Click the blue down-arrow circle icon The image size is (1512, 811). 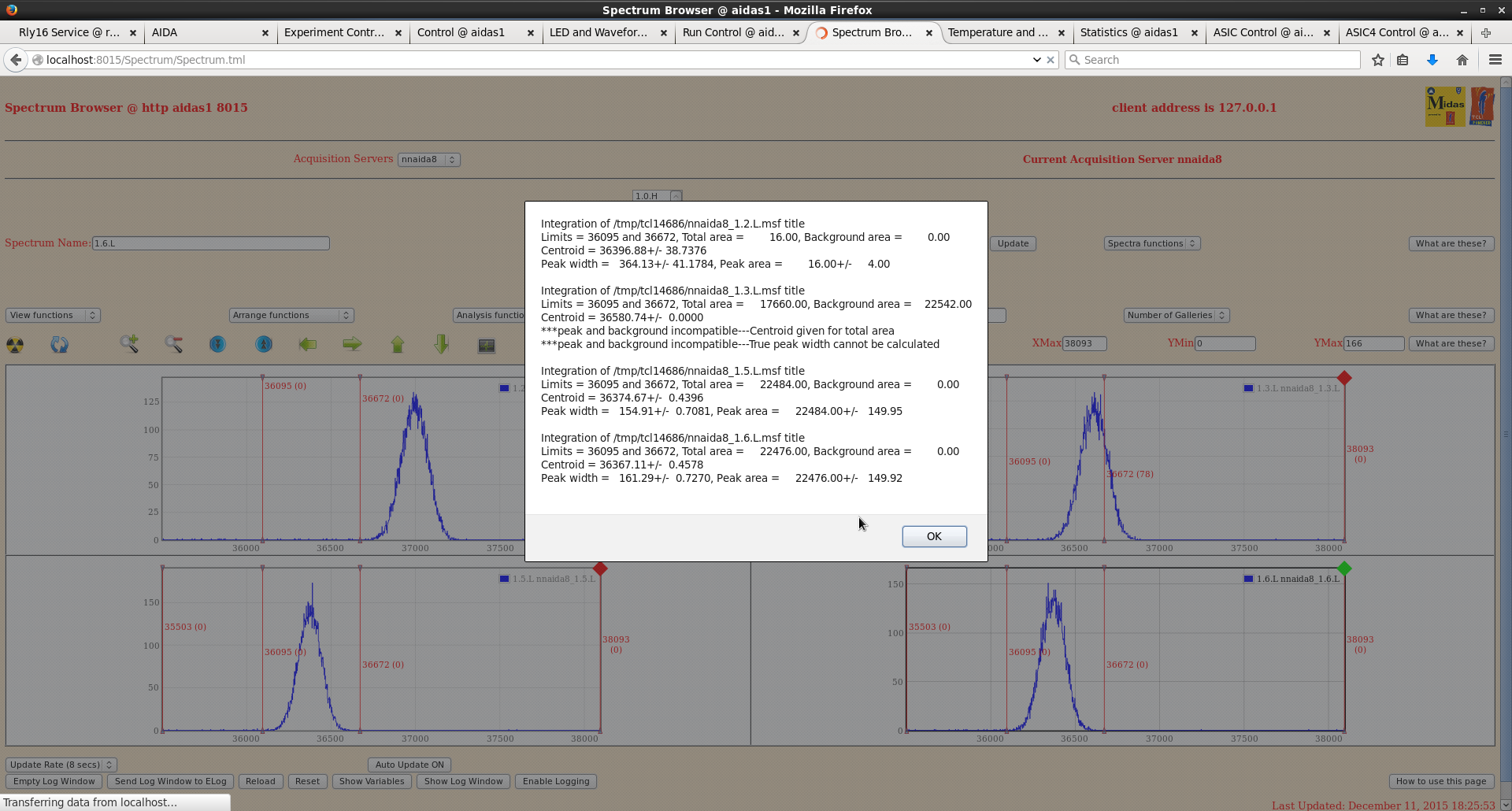(x=217, y=344)
